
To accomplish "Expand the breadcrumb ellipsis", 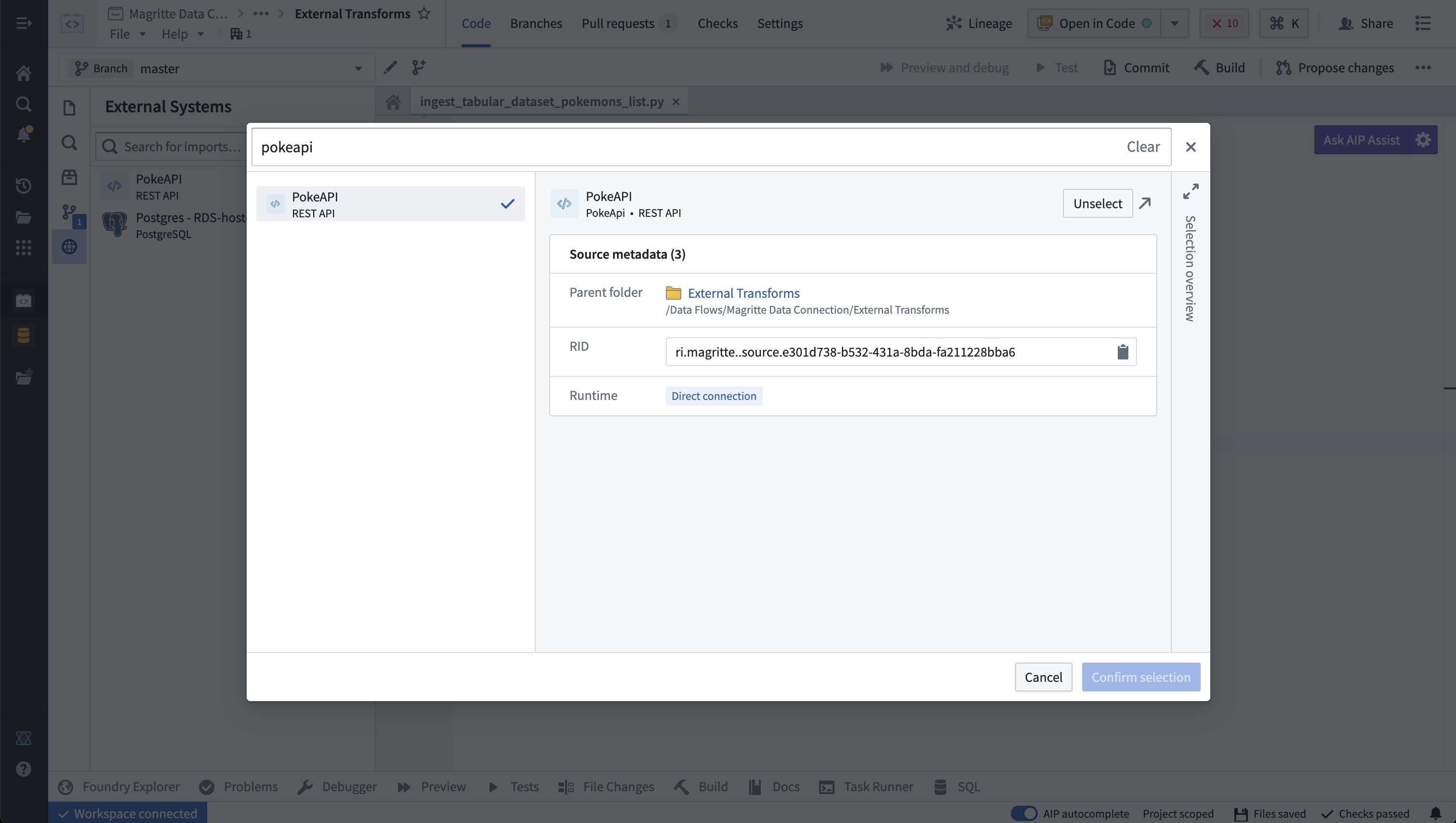I will point(261,13).
